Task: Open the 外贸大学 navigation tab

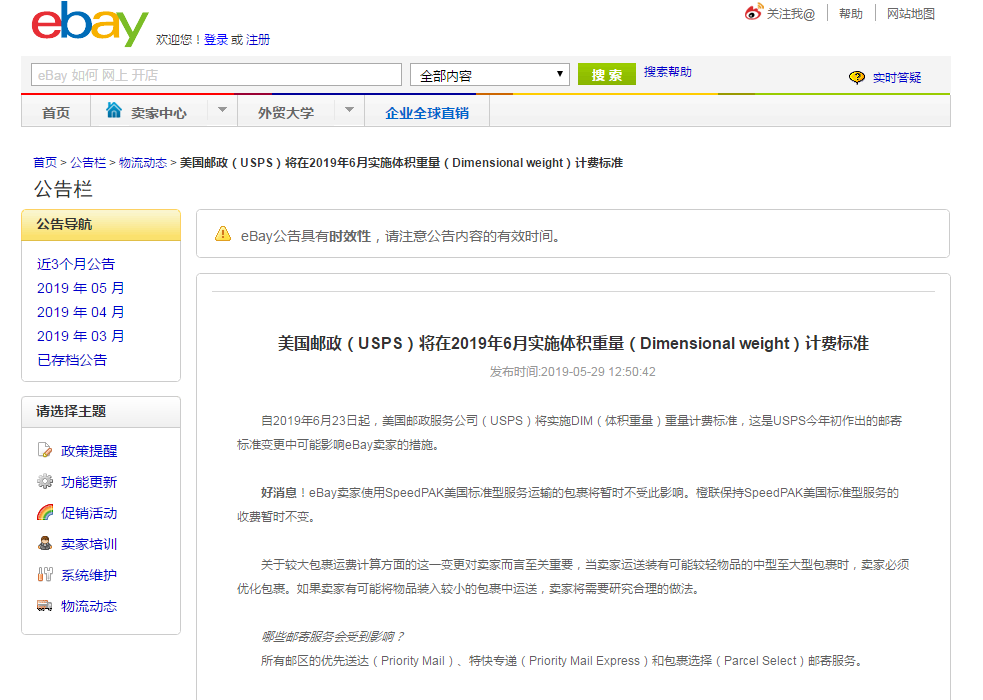Action: point(286,113)
